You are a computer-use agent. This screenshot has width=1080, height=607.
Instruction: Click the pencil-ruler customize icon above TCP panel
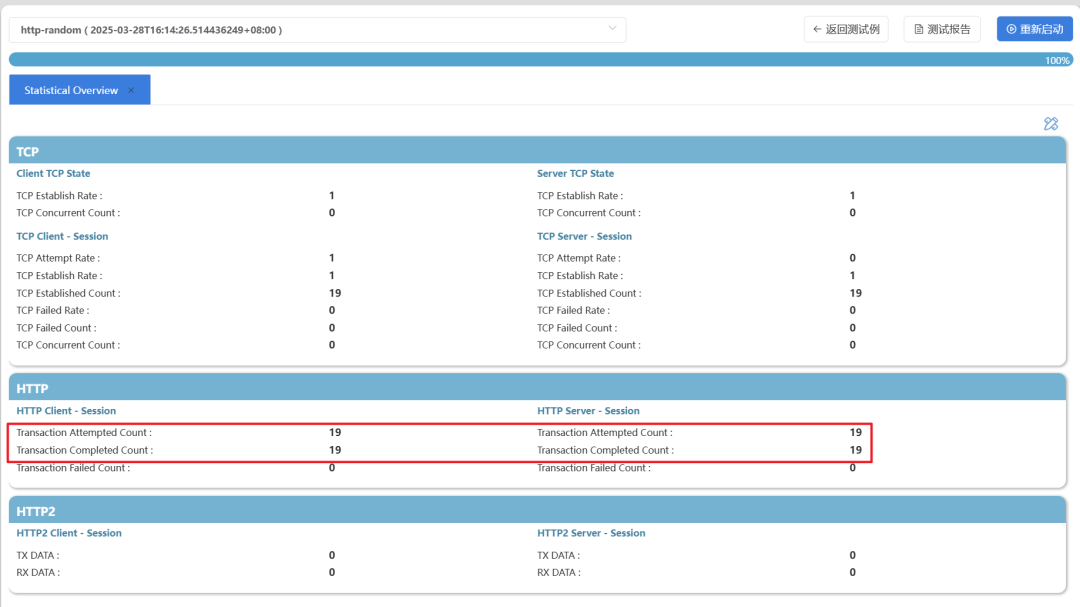1050,124
